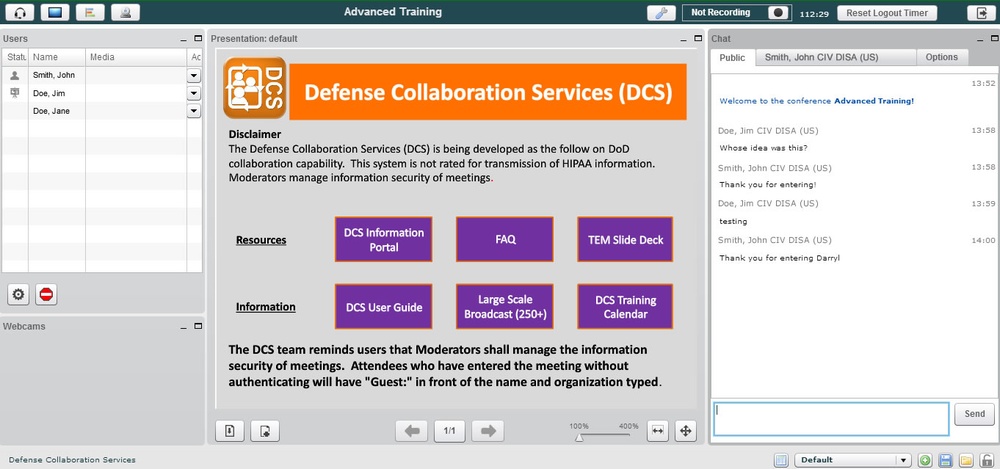Viewport: 1000px width, 469px height.
Task: Select user Doe, Jane in list
Action: (x=102, y=111)
